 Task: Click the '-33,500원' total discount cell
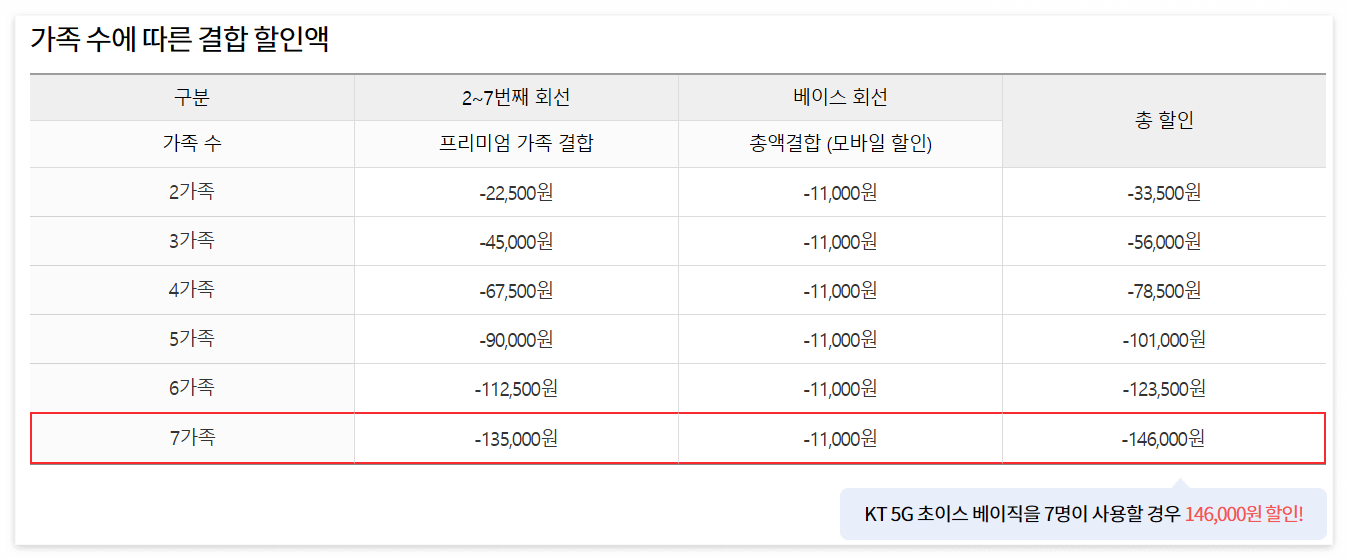tap(1164, 192)
